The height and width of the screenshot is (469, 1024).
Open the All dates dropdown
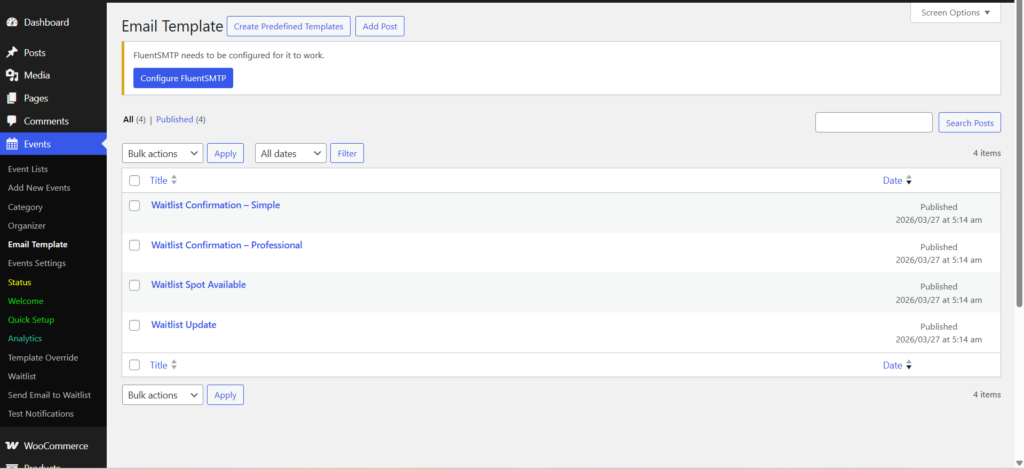291,154
